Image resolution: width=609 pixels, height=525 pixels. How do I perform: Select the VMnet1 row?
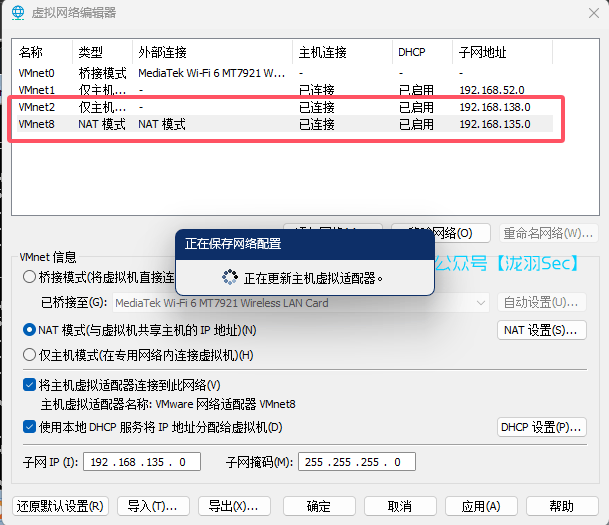[x=285, y=90]
